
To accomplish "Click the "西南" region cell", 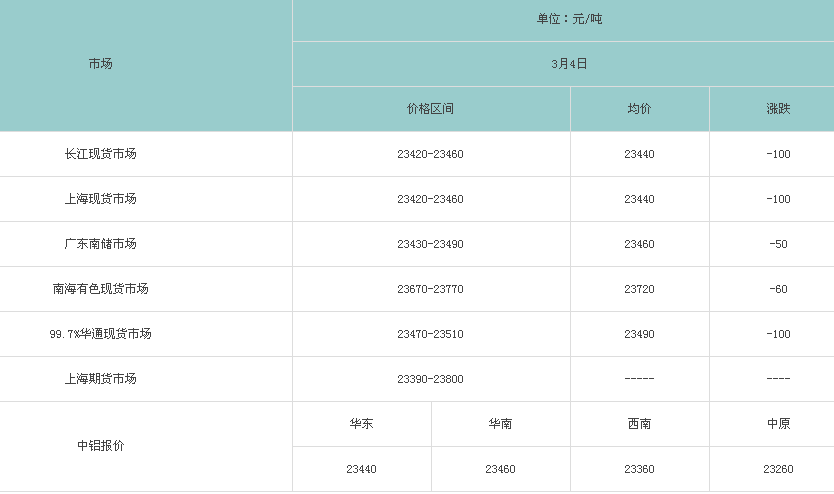I will coord(639,424).
